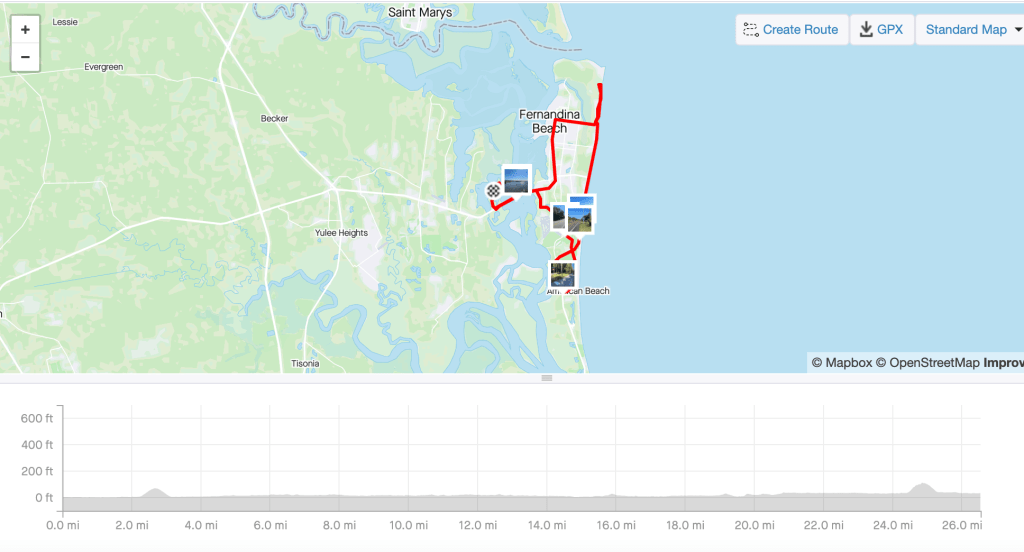Viewport: 1024px width, 552px height.
Task: Click the Create Route button
Action: tap(792, 29)
